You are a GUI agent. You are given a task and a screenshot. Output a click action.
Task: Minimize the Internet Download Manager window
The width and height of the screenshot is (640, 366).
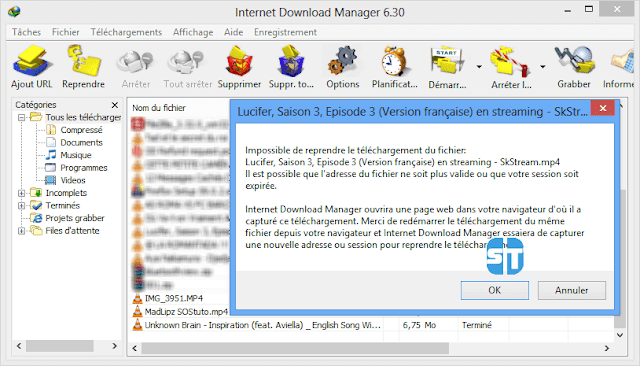(x=567, y=11)
